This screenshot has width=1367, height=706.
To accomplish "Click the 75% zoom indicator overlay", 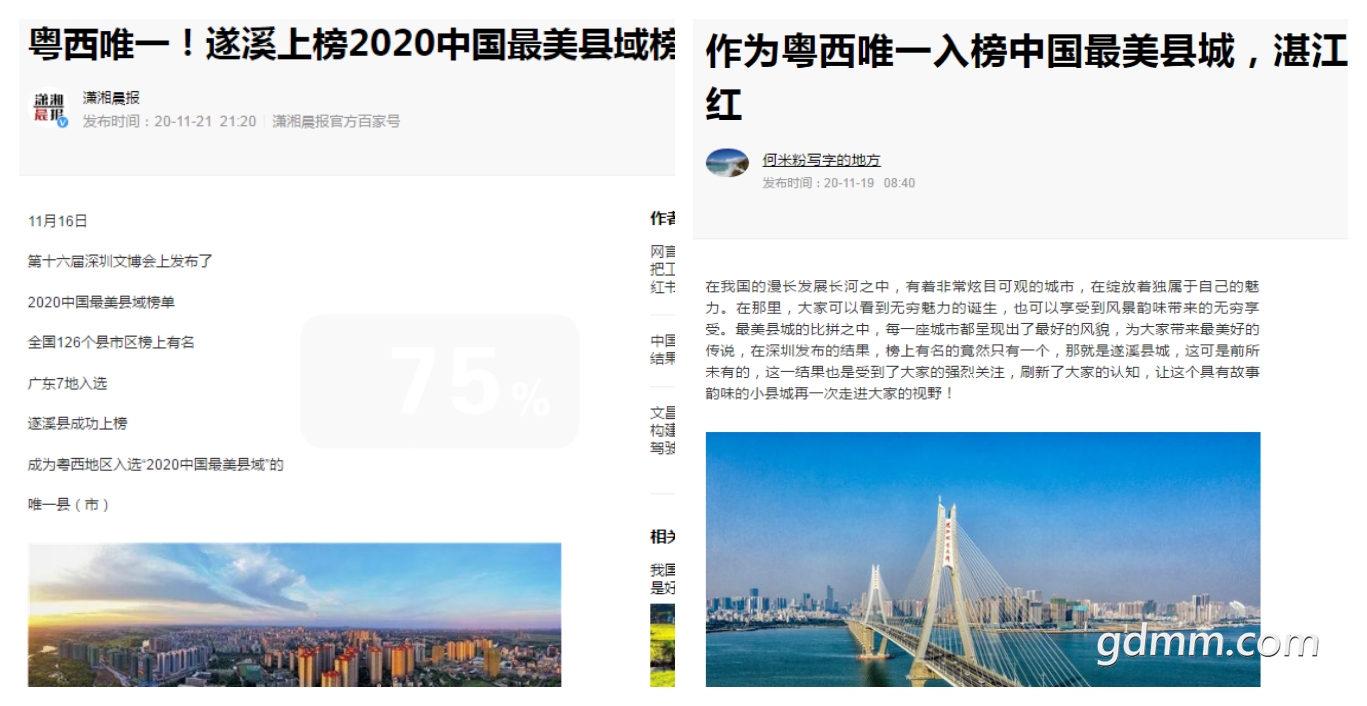I will [x=440, y=382].
